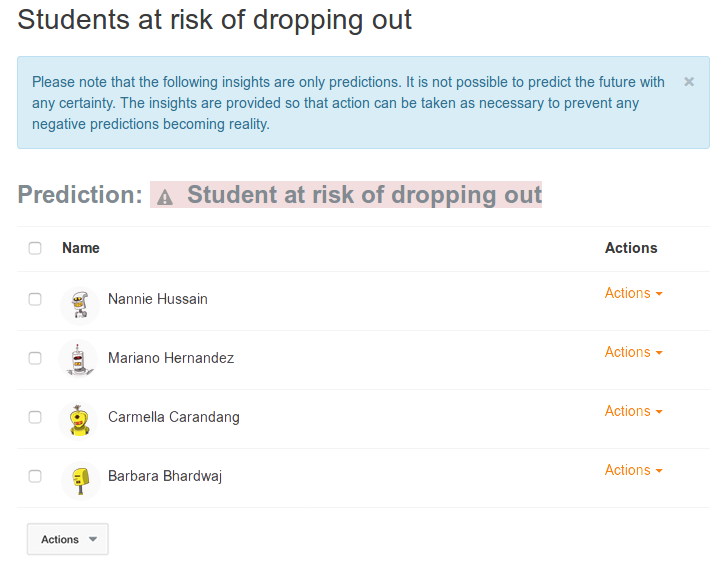Select Mariano Hernandez's row checkbox
Viewport: 721px width, 570px height.
tap(35, 358)
